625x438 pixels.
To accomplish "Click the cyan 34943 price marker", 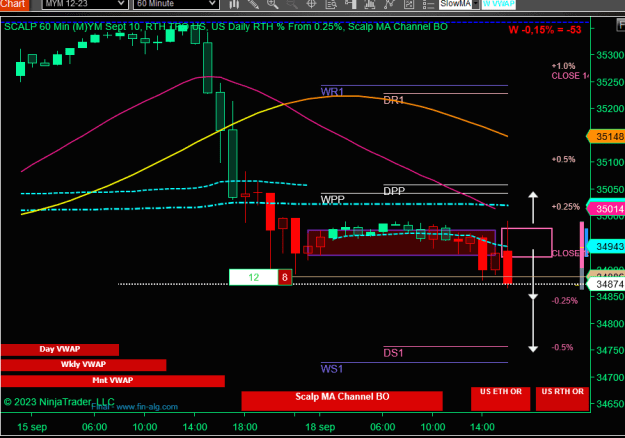I will (x=606, y=246).
